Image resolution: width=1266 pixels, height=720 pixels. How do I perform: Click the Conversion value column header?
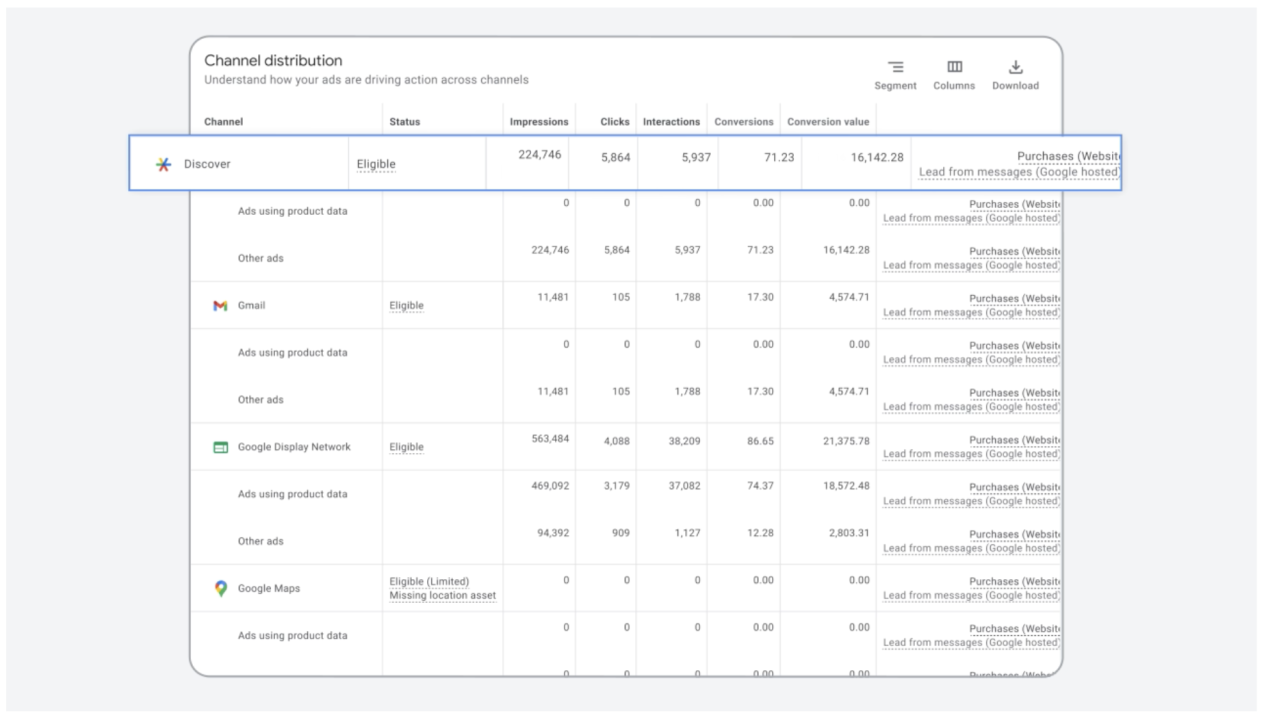click(828, 120)
